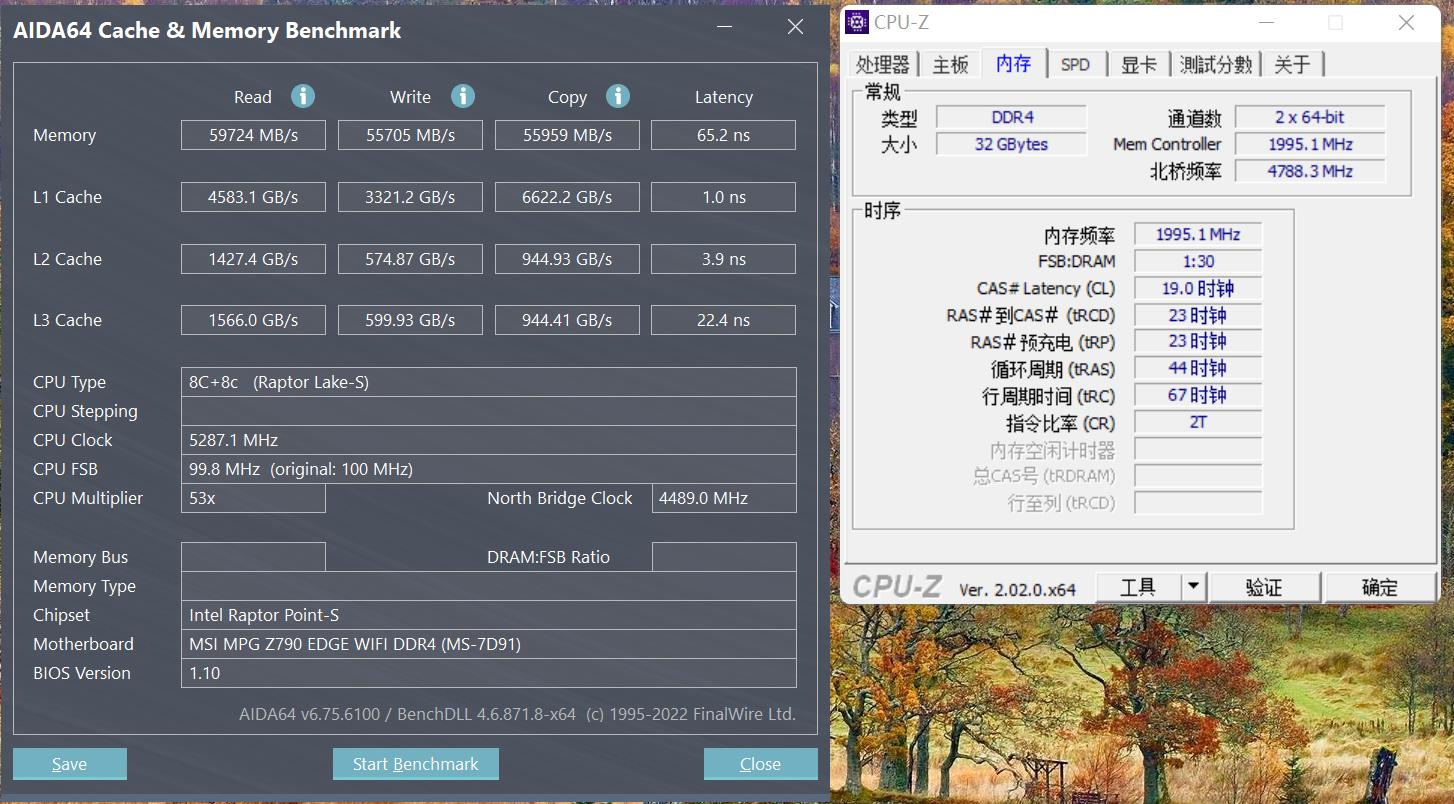
Task: Click the Save button in AIDA64
Action: pyautogui.click(x=69, y=763)
